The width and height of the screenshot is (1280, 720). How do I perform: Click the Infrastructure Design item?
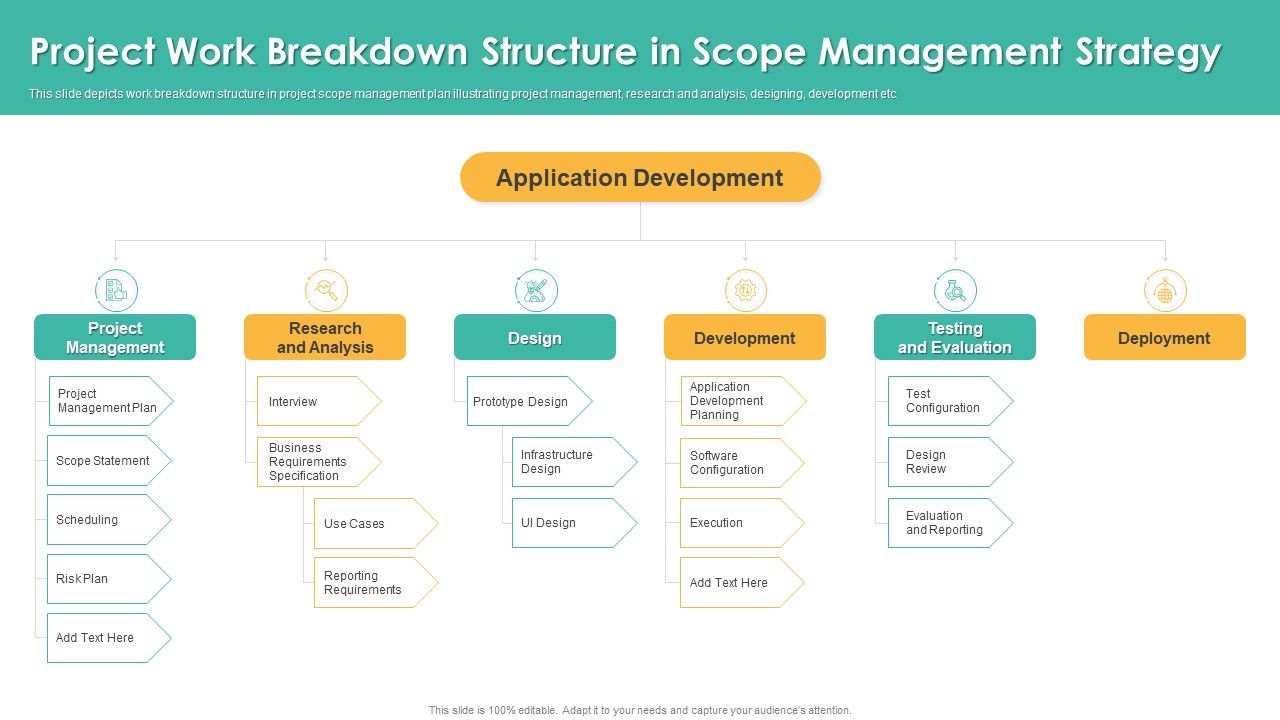574,462
